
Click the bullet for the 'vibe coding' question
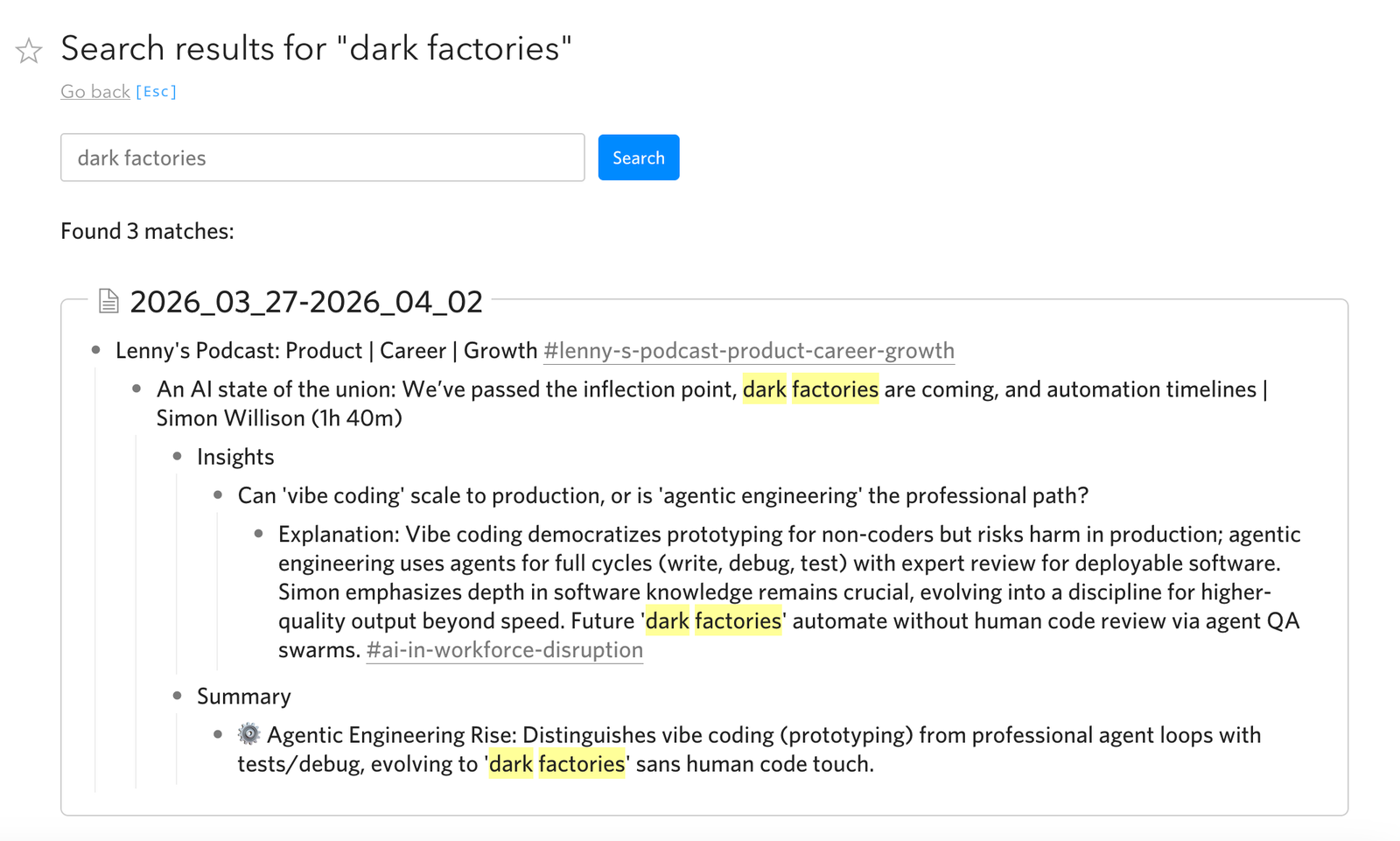(218, 495)
